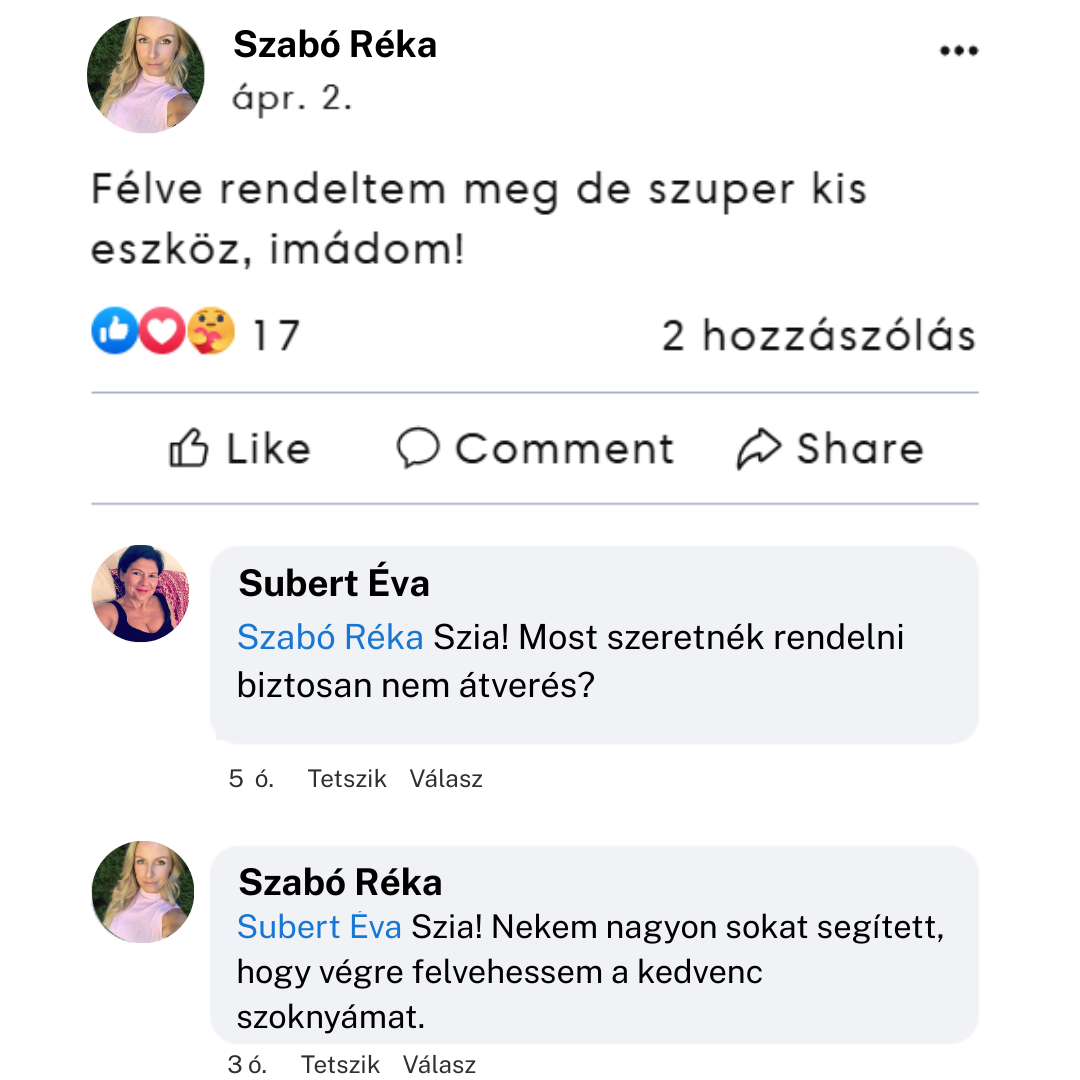Select Subert Éva's name above her comment
Viewport: 1080px width, 1080px height.
coord(333,582)
